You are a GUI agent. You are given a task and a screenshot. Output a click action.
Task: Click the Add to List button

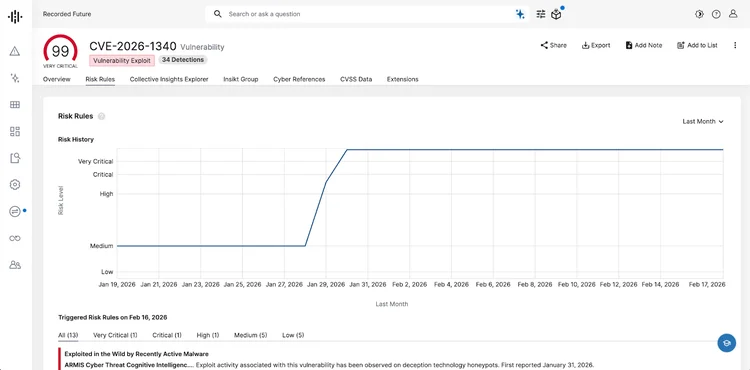point(697,45)
